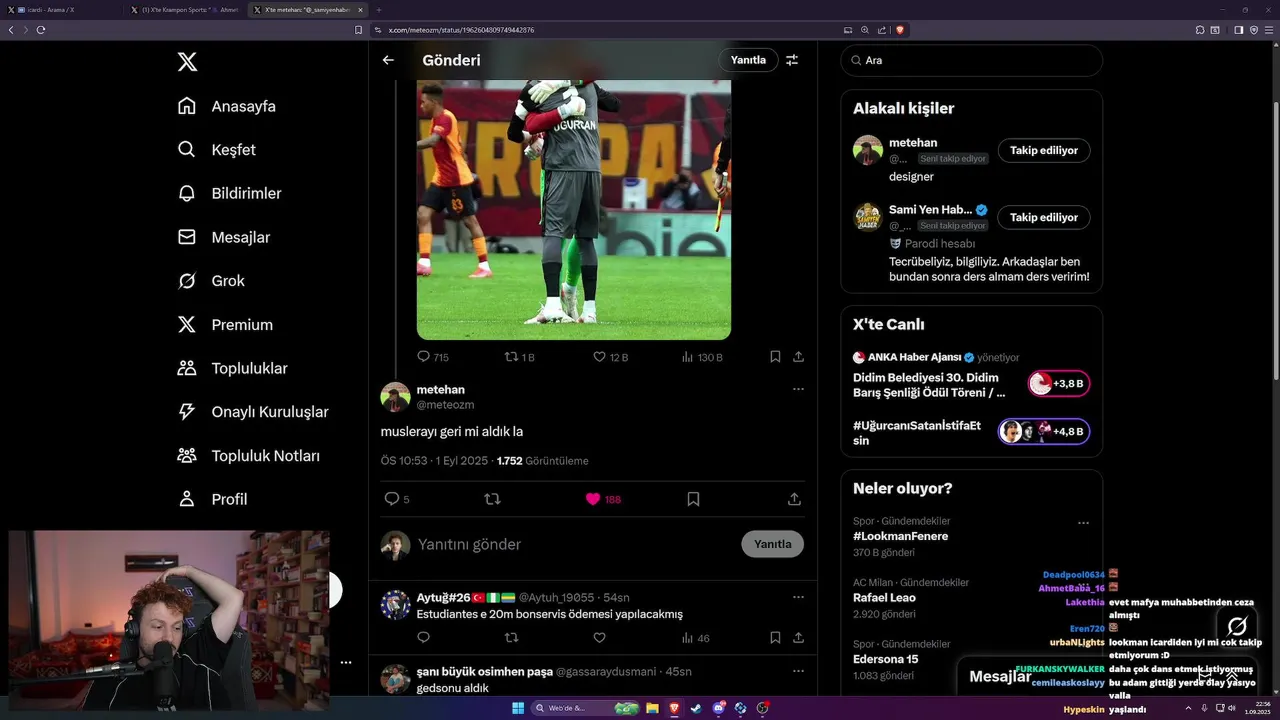
Task: Reply to Aytuğ#26's comment
Action: pos(423,638)
